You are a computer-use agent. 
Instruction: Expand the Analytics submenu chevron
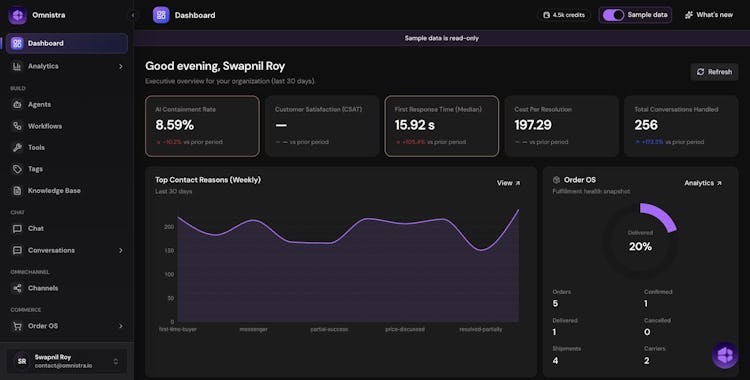121,67
